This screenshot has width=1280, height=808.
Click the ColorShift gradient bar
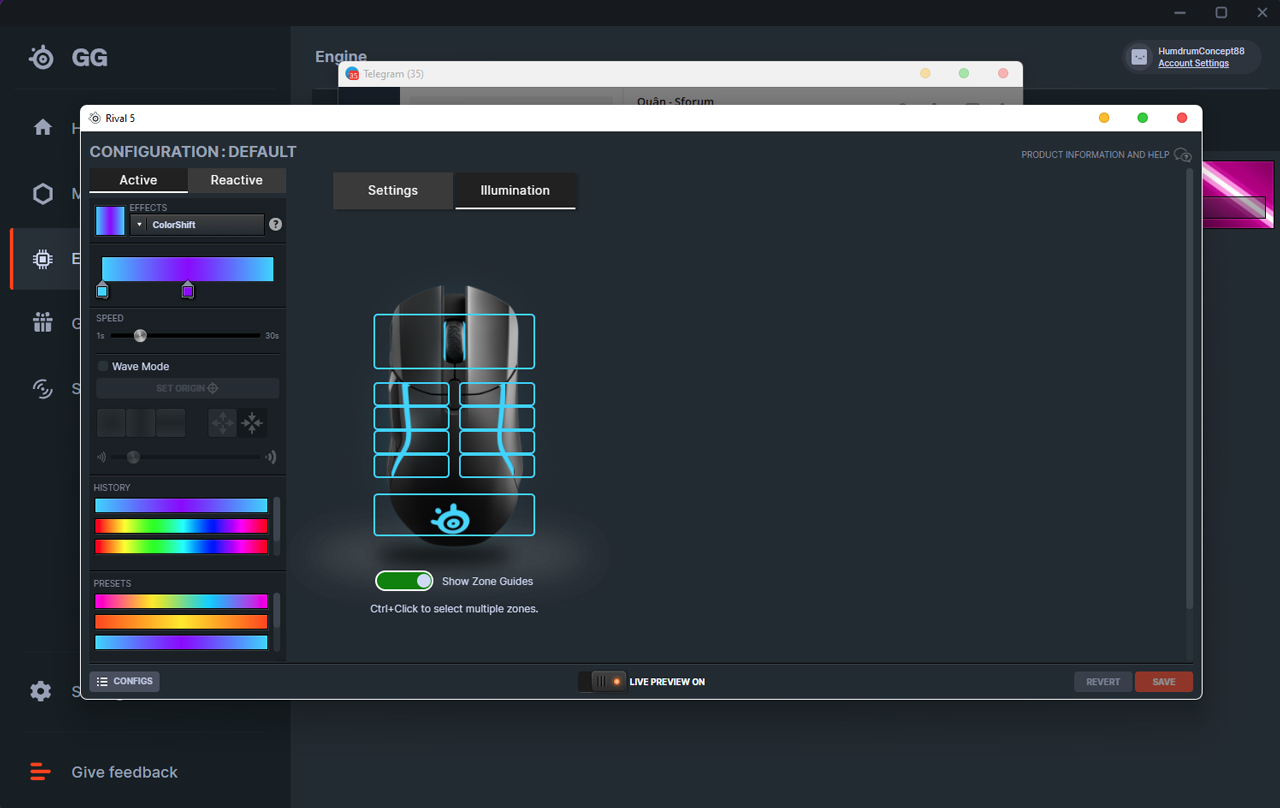pos(187,269)
